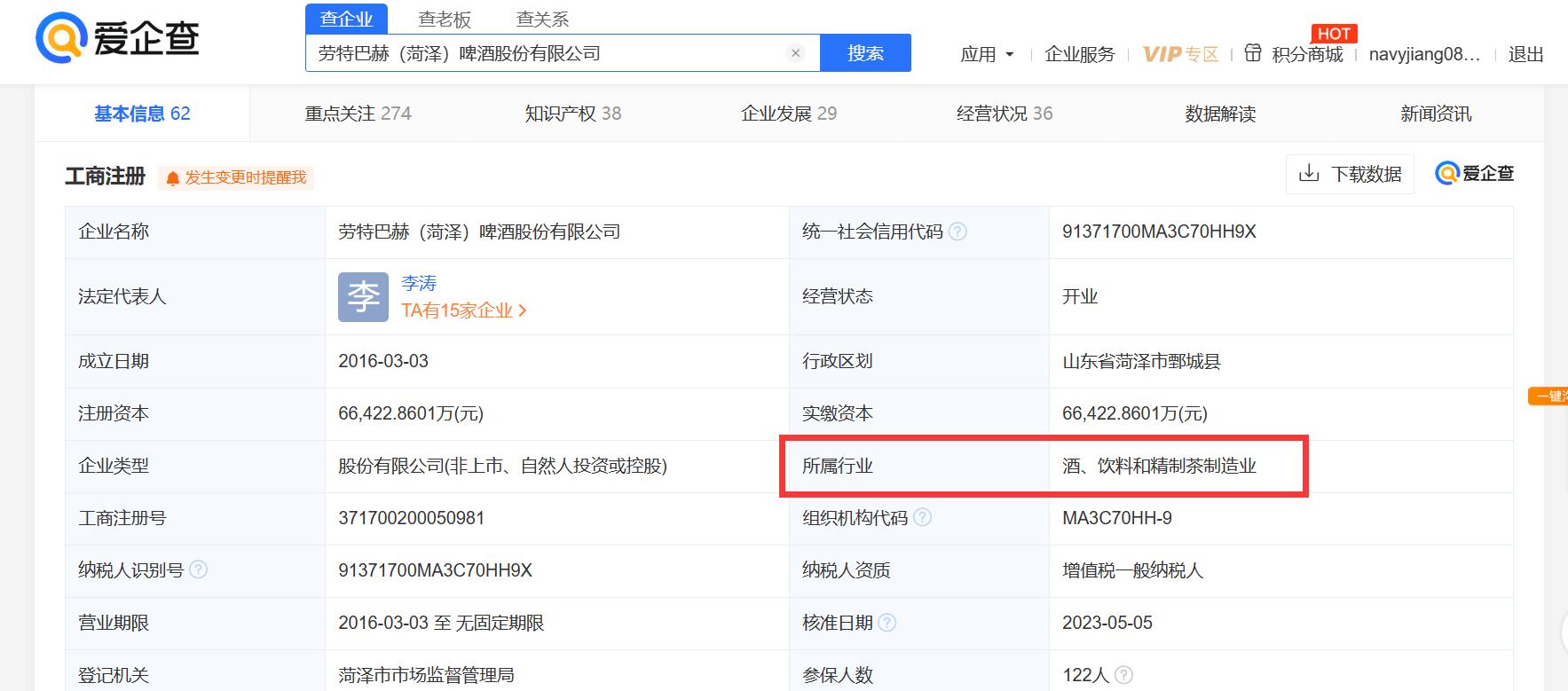Open the 应用 dropdown menu

pos(987,54)
